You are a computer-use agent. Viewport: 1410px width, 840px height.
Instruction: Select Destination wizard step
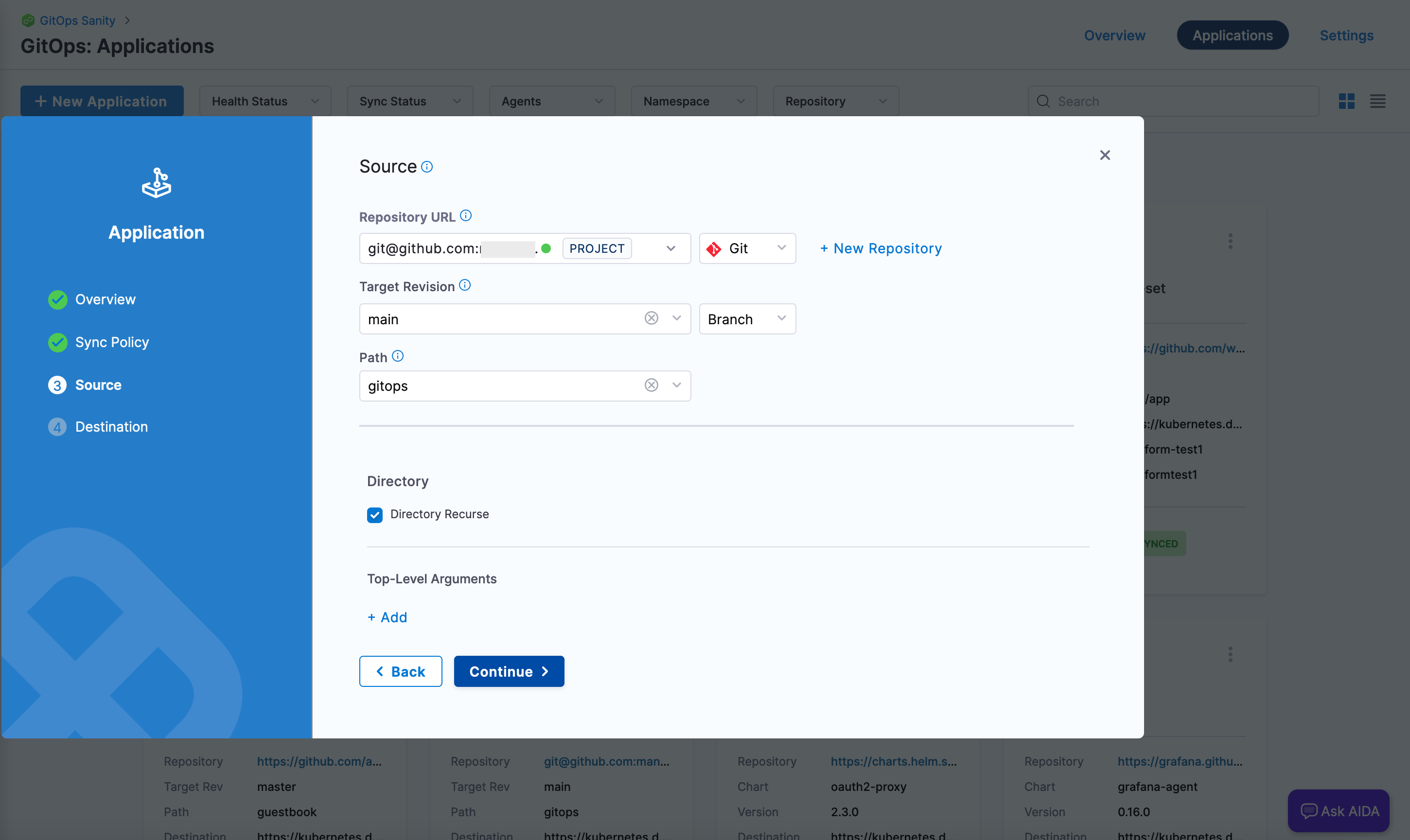pyautogui.click(x=111, y=427)
